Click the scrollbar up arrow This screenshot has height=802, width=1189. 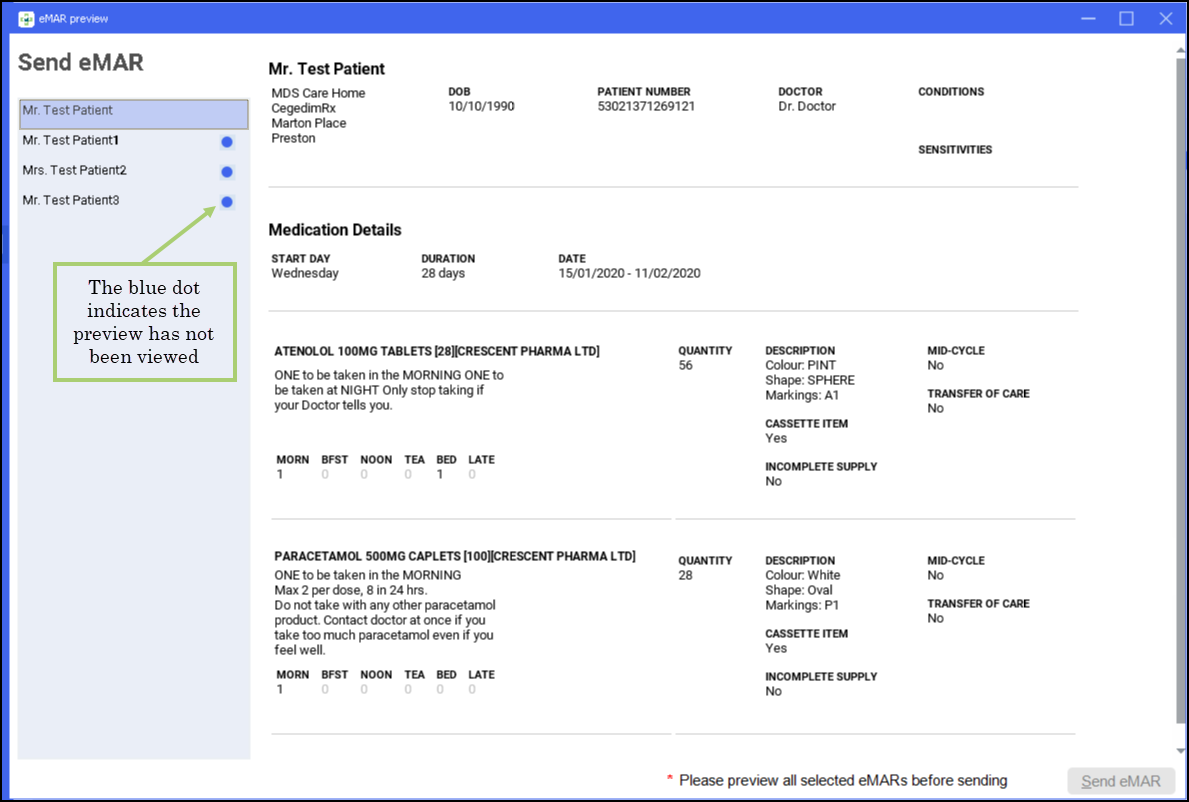tap(1181, 44)
